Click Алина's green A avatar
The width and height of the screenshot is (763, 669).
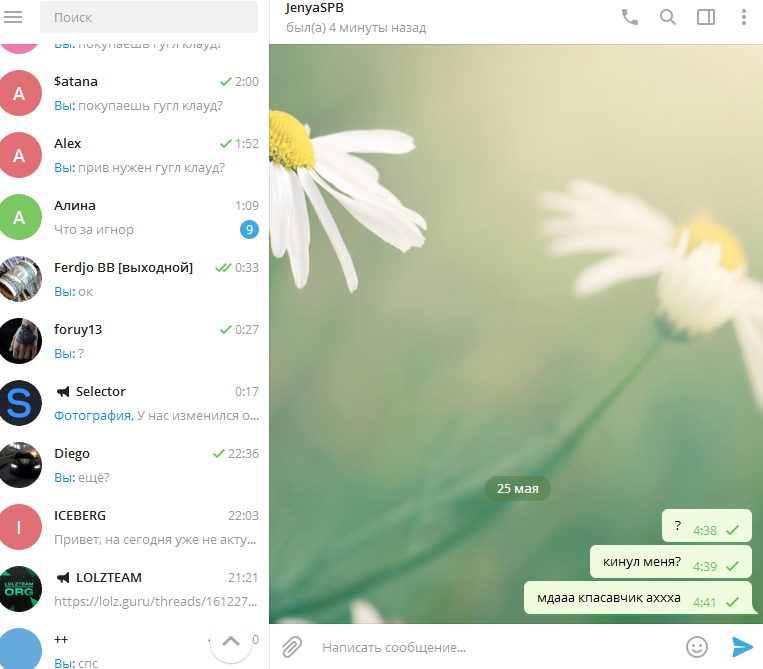18,217
